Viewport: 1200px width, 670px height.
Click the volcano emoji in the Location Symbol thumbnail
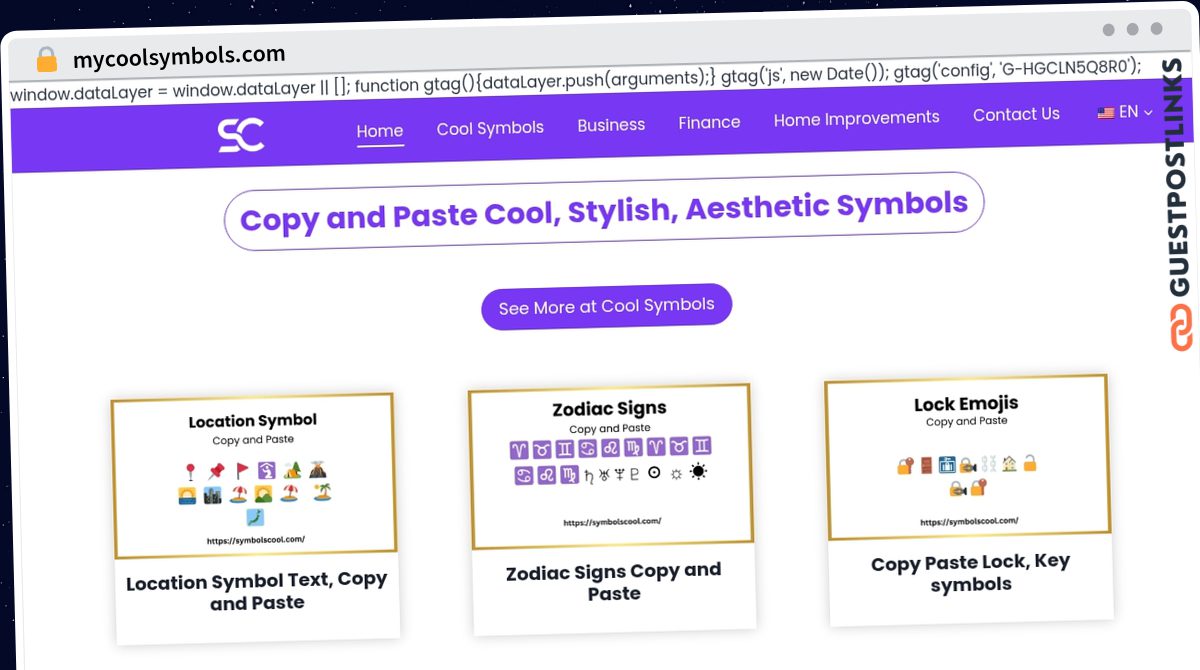click(x=318, y=470)
